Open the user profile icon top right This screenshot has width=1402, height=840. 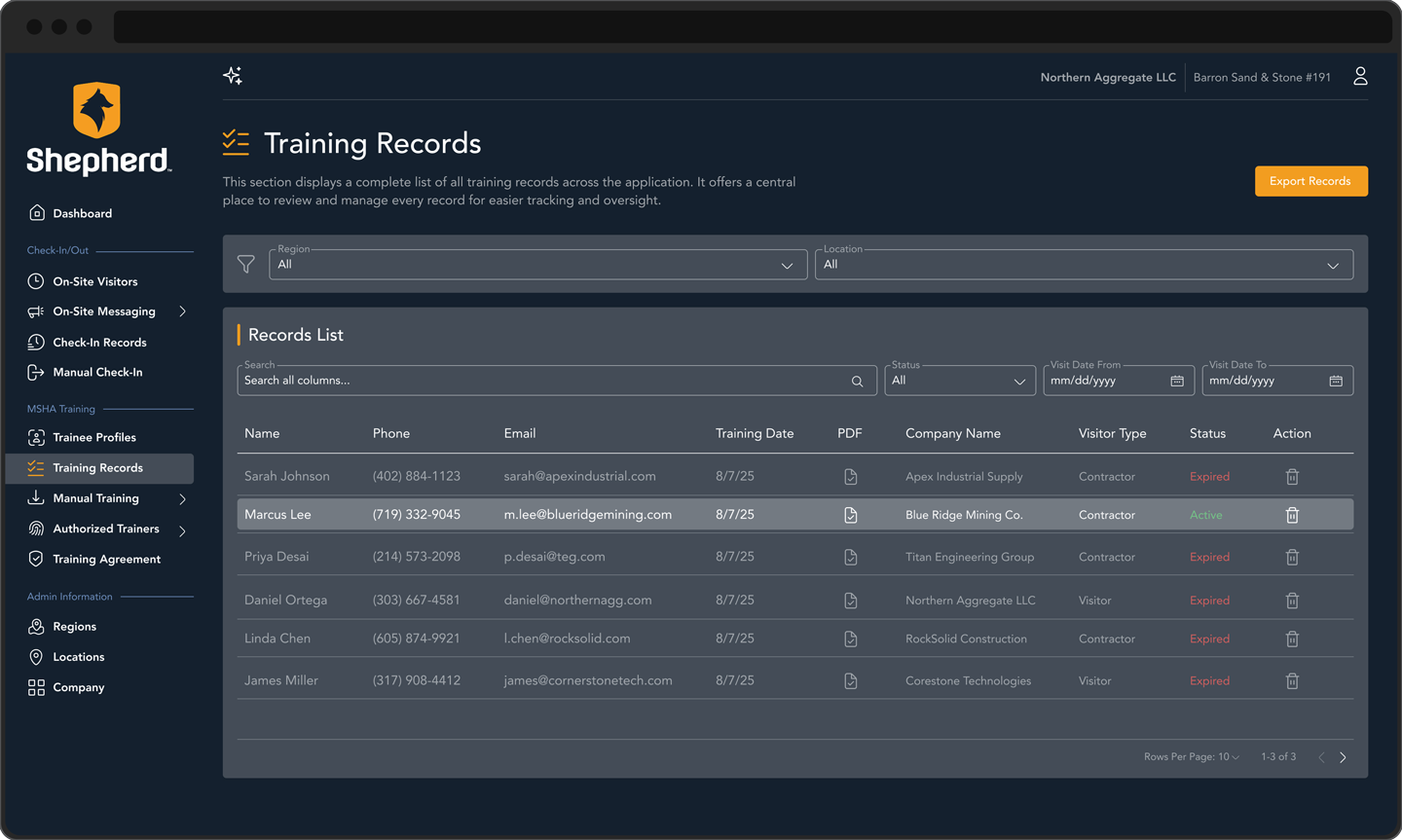[x=1360, y=75]
